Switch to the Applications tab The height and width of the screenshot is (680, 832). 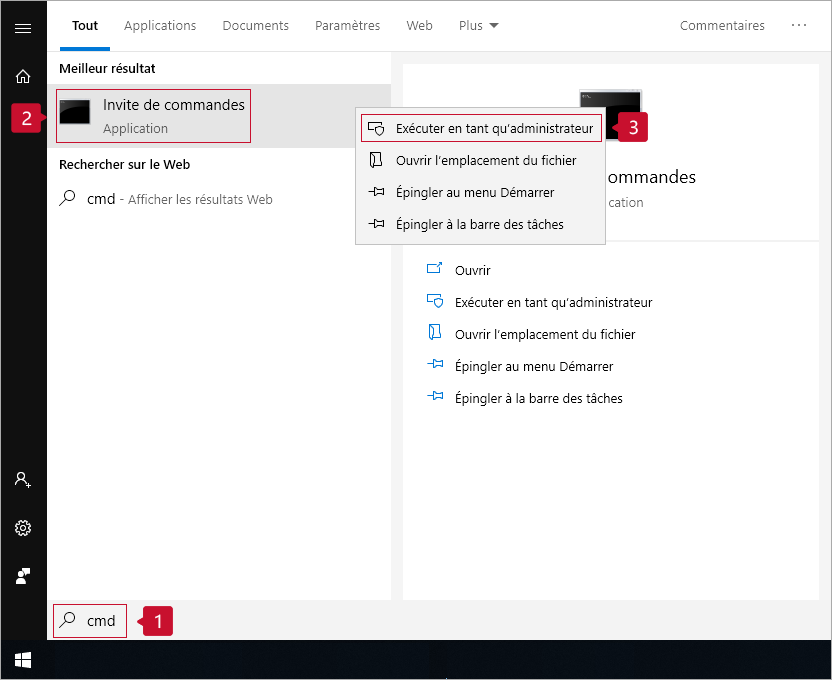(160, 26)
